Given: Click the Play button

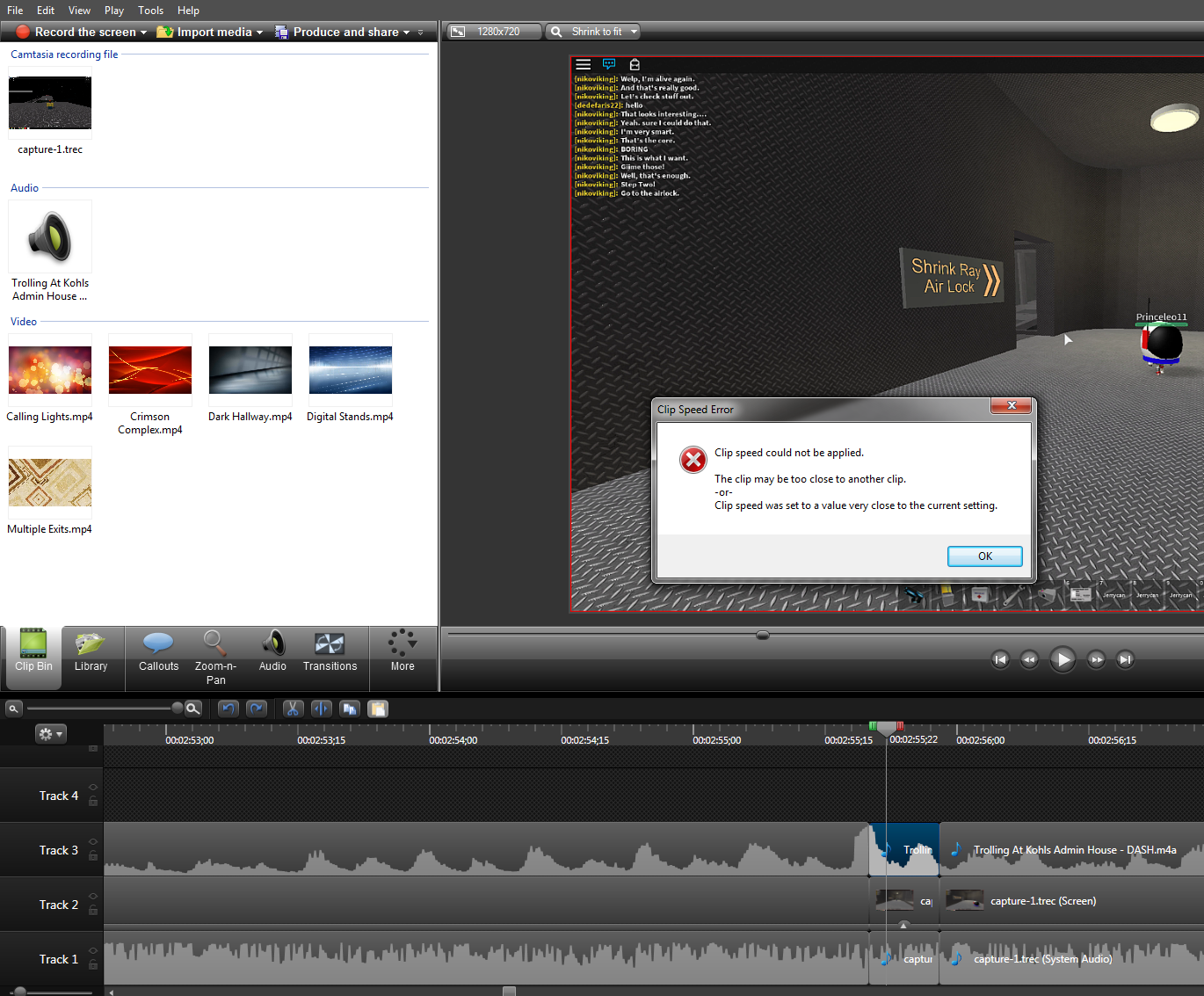Looking at the screenshot, I should (1063, 659).
